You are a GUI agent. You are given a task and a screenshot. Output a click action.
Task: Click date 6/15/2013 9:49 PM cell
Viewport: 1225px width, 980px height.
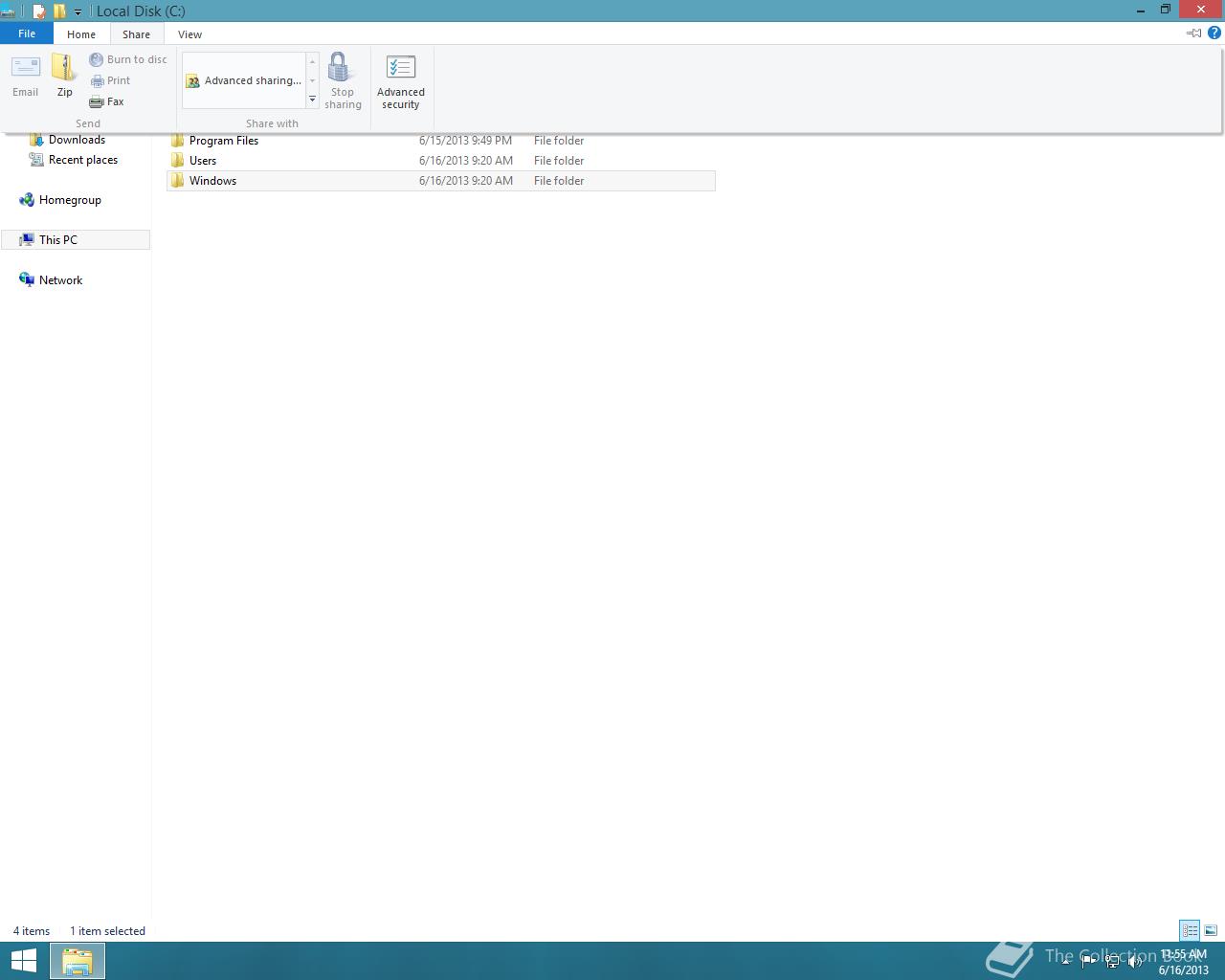point(465,141)
